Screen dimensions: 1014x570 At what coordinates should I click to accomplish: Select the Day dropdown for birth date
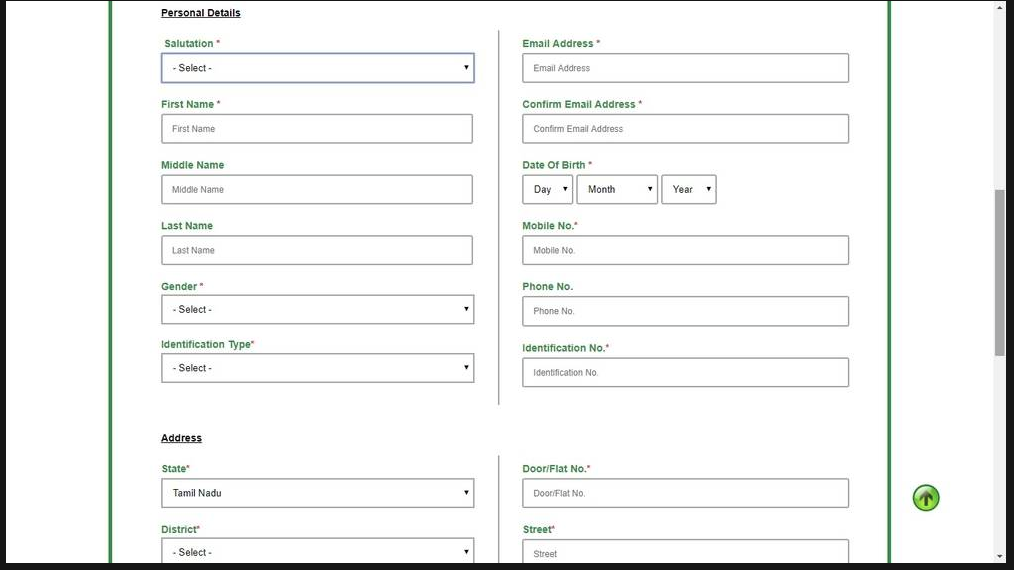(547, 190)
